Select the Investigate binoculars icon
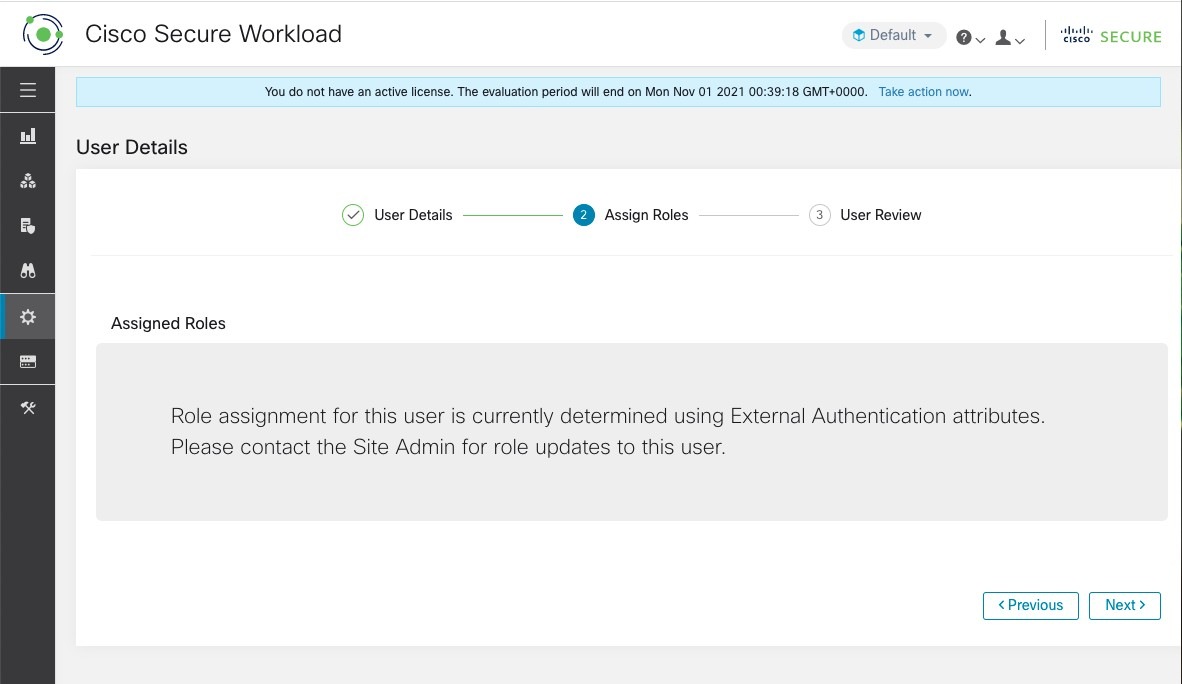Screen dimensions: 1182x684 [27, 270]
